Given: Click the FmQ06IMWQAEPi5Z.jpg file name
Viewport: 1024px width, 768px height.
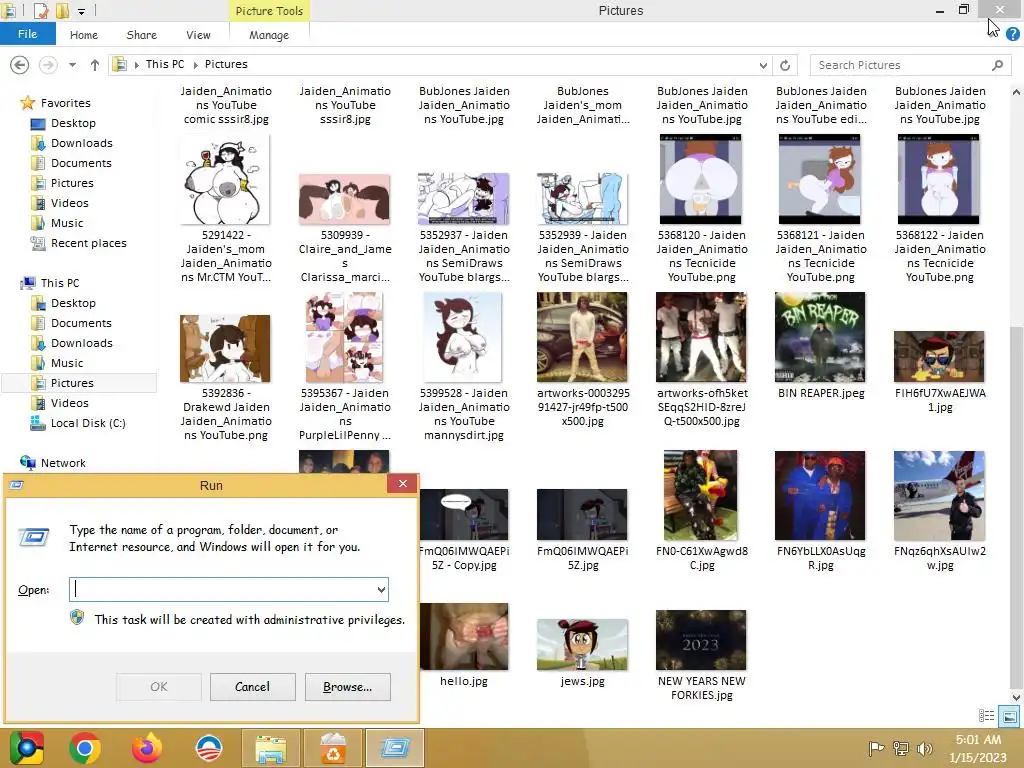Looking at the screenshot, I should (583, 558).
